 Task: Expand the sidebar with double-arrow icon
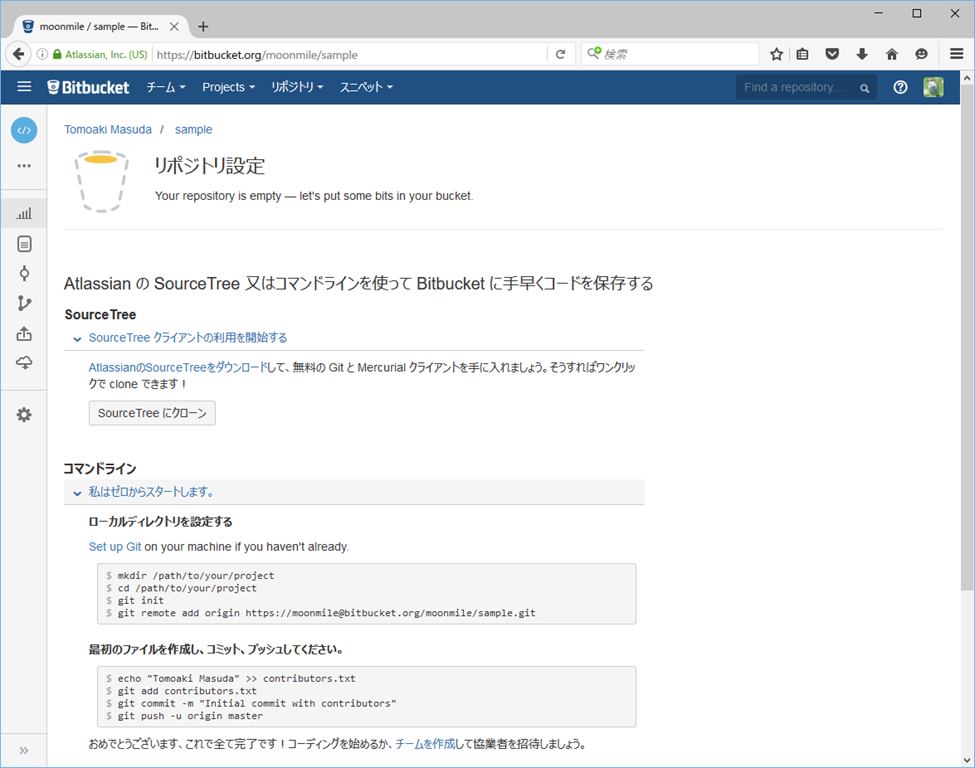(x=24, y=750)
